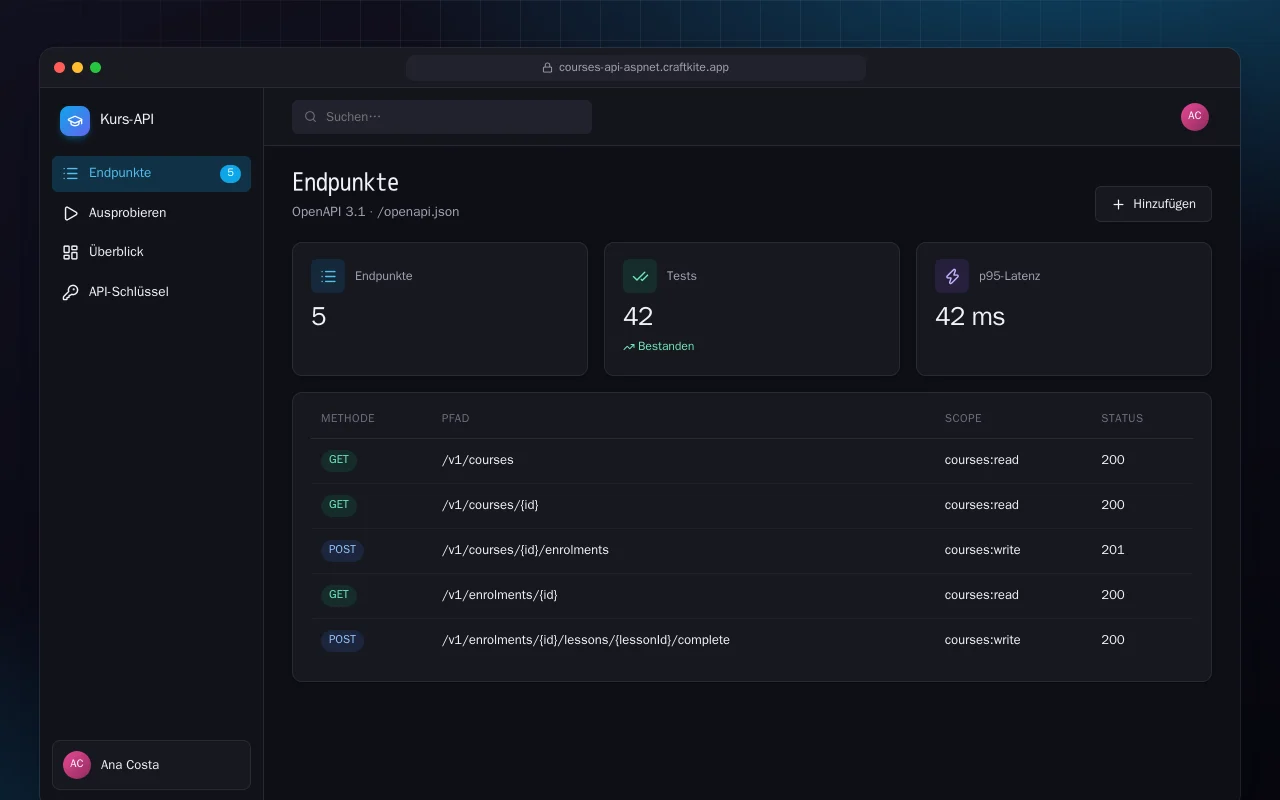The image size is (1280, 800).
Task: Click the lightning icon on p95-Latenz card
Action: 952,276
